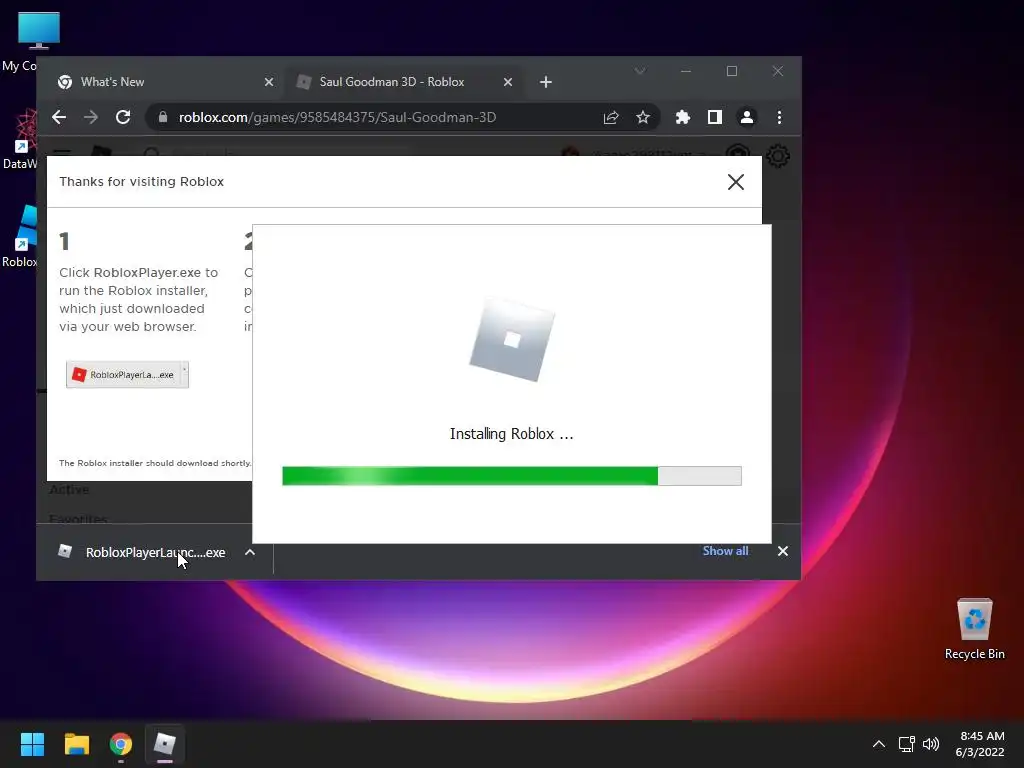Click RobloxPlayerLa...exe image in dialog

pyautogui.click(x=127, y=374)
